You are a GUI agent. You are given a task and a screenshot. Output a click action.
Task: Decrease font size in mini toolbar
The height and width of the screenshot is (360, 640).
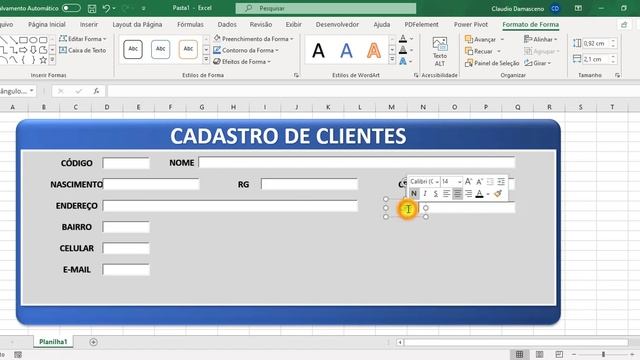tap(479, 182)
